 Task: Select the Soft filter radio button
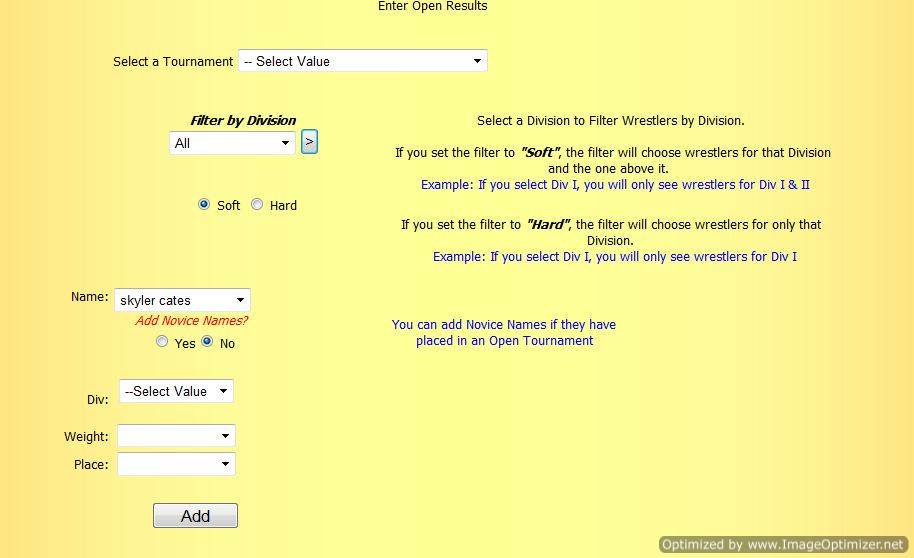[x=205, y=205]
